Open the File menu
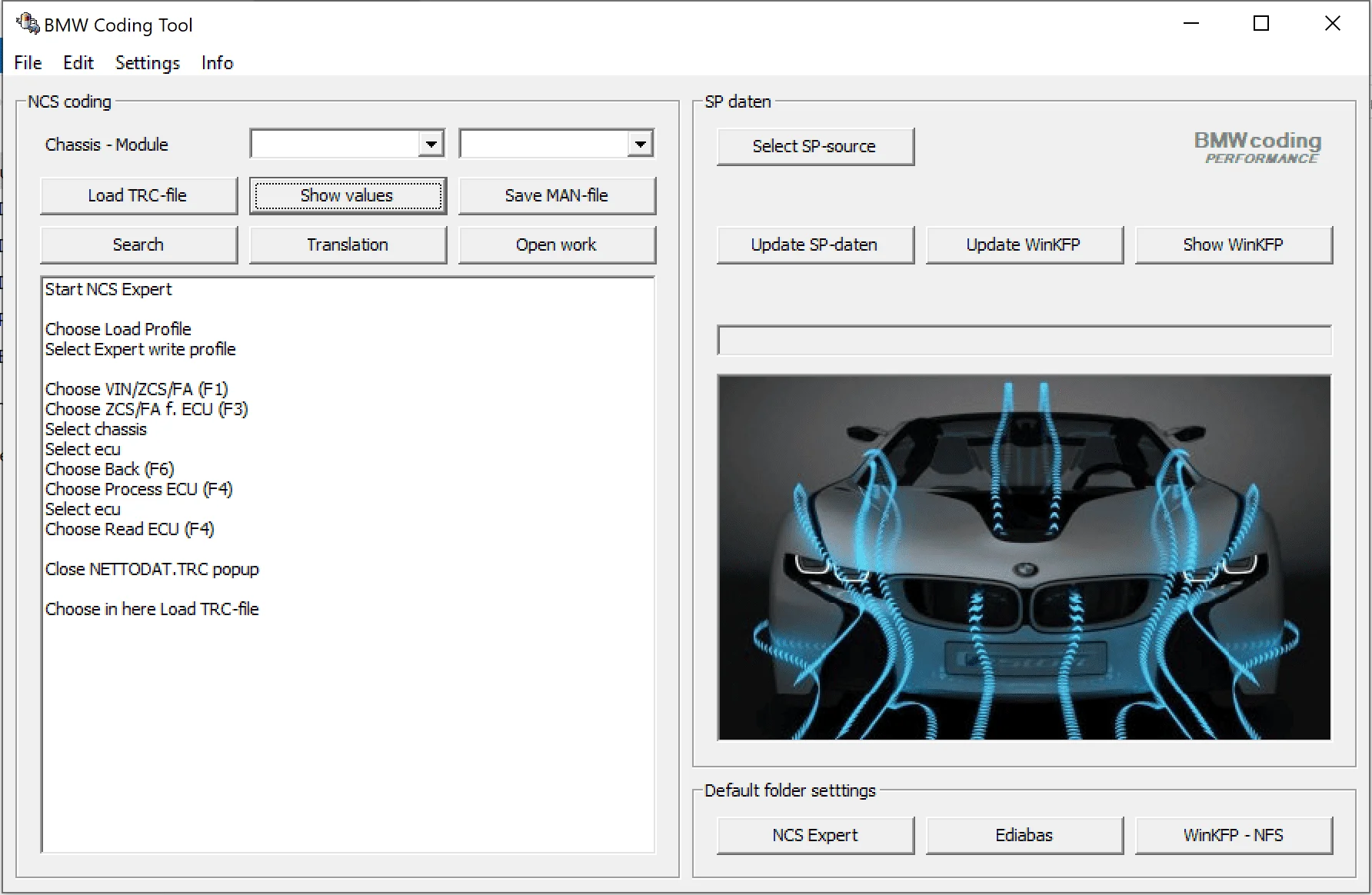This screenshot has height=895, width=1372. tap(28, 63)
